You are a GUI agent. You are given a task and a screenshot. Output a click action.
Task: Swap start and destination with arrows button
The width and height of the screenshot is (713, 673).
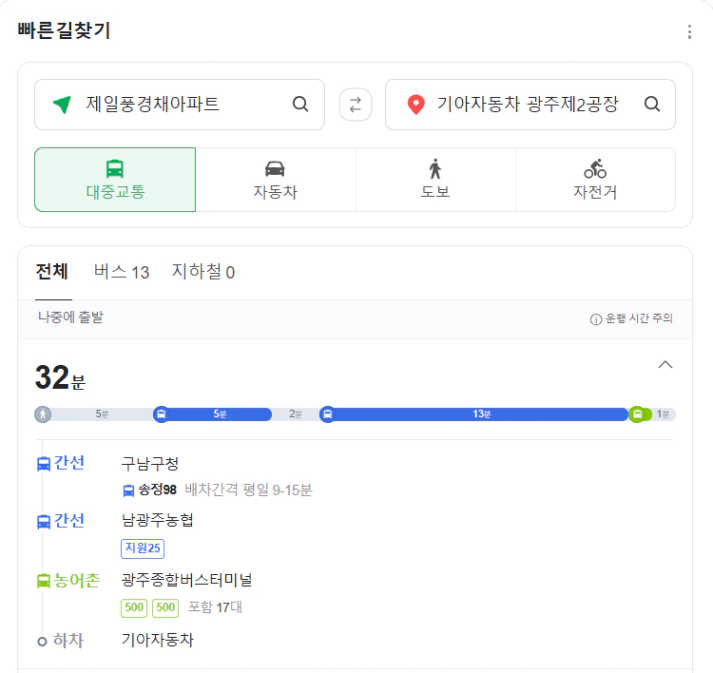[x=355, y=105]
